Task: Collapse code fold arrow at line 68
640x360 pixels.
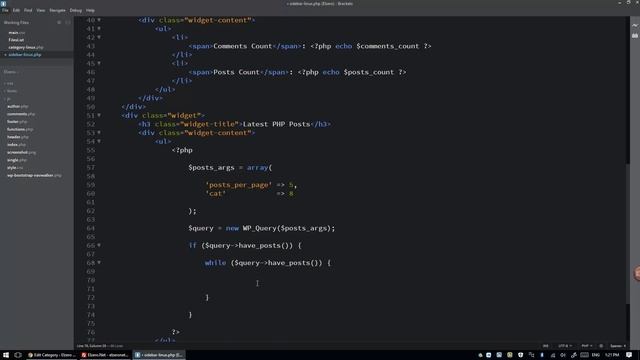Action: click(x=99, y=262)
